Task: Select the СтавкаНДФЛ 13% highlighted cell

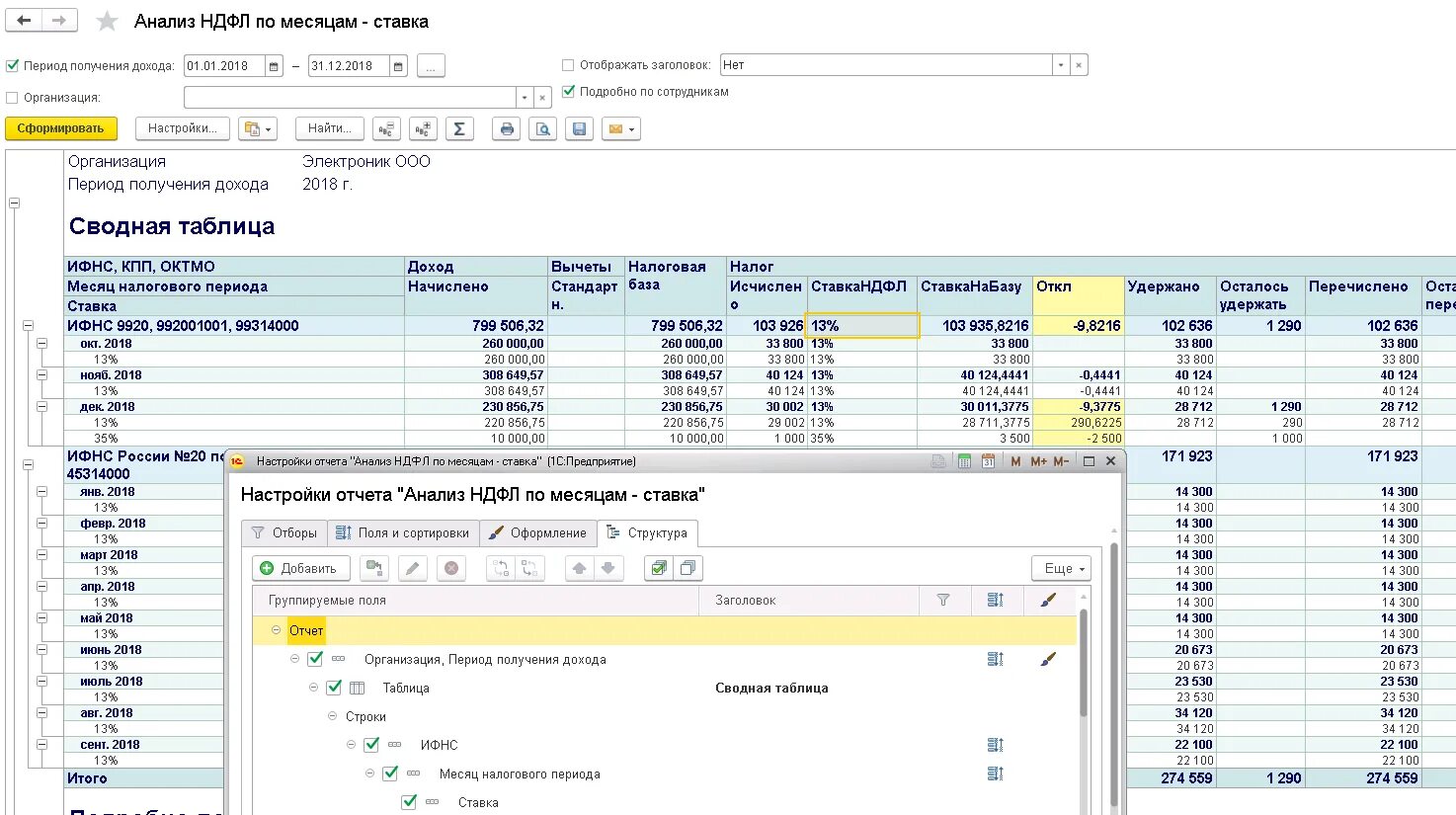Action: (x=862, y=326)
